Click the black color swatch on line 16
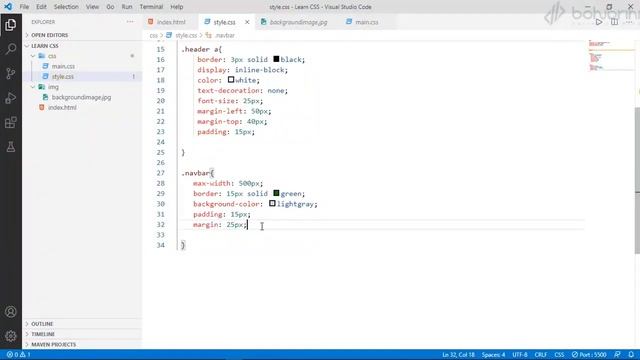The width and height of the screenshot is (640, 360). 276,59
